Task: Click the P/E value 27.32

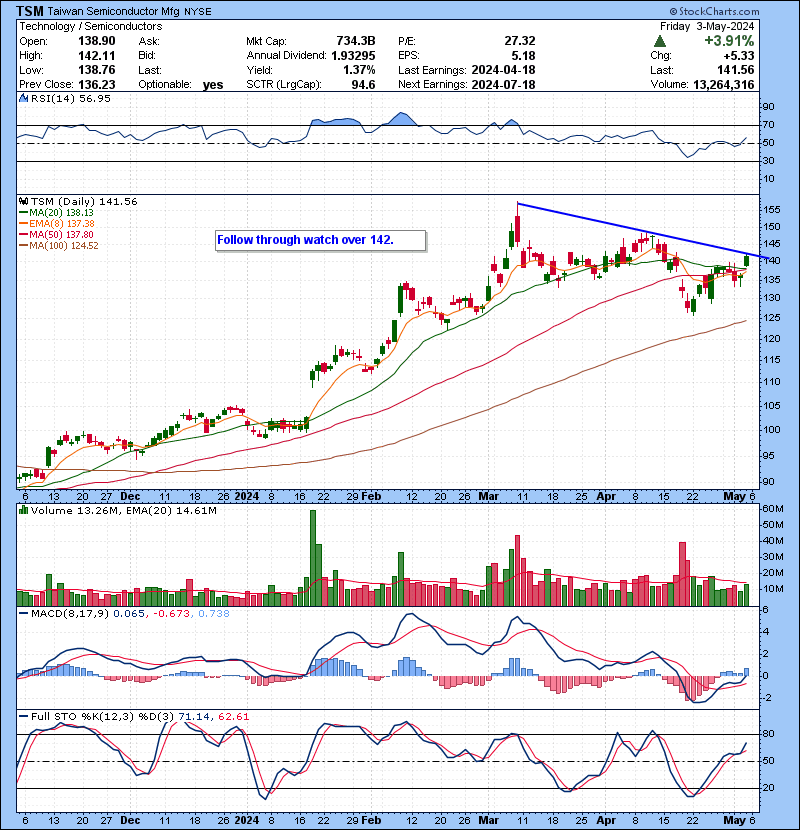Action: [x=519, y=41]
